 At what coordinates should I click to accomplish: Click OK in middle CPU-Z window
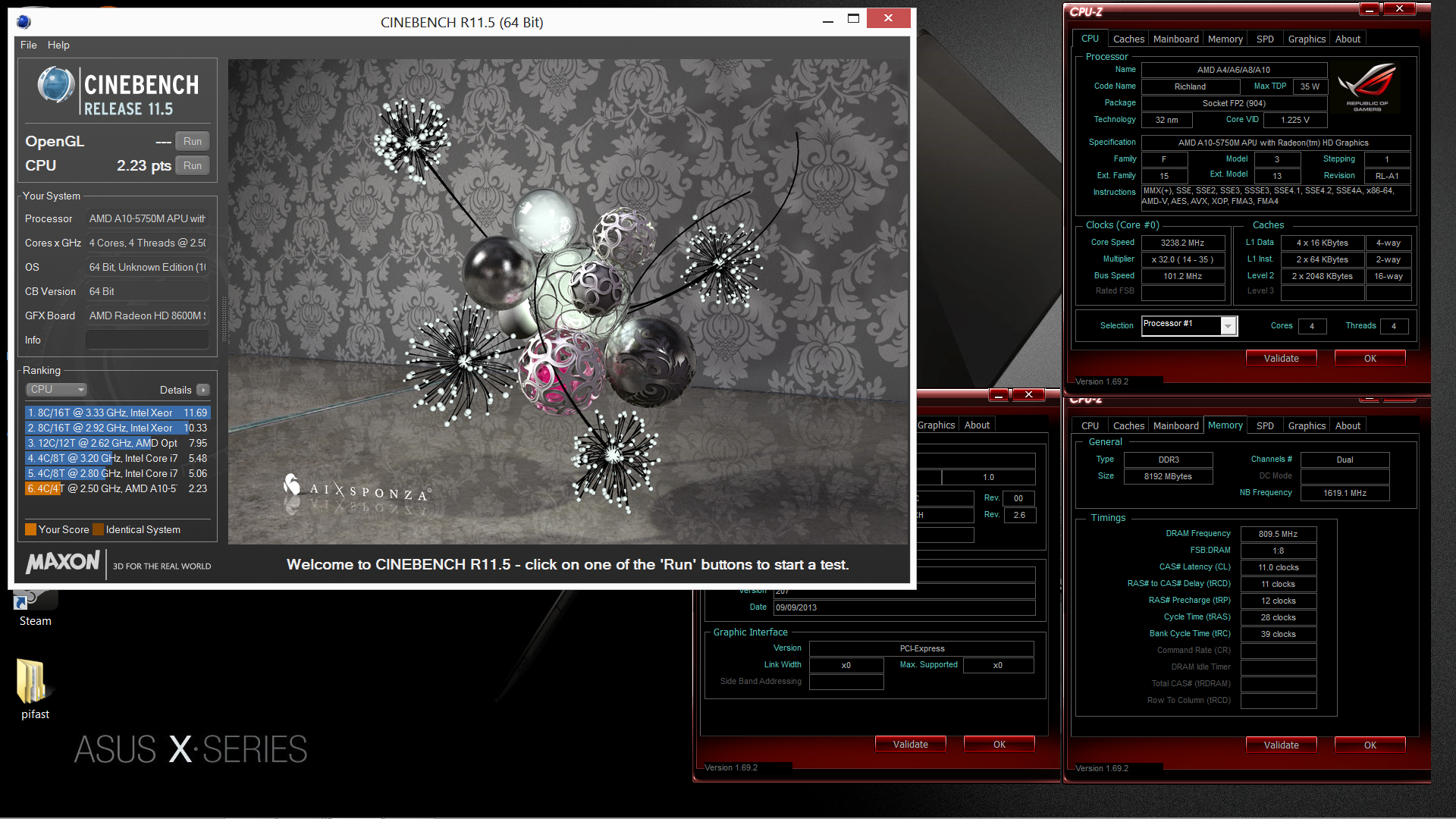click(999, 744)
